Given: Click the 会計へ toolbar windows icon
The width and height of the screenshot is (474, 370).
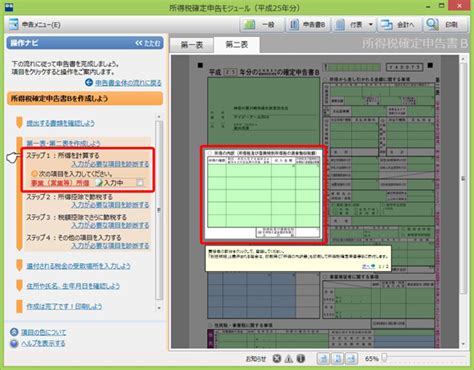Looking at the screenshot, I should (x=386, y=24).
